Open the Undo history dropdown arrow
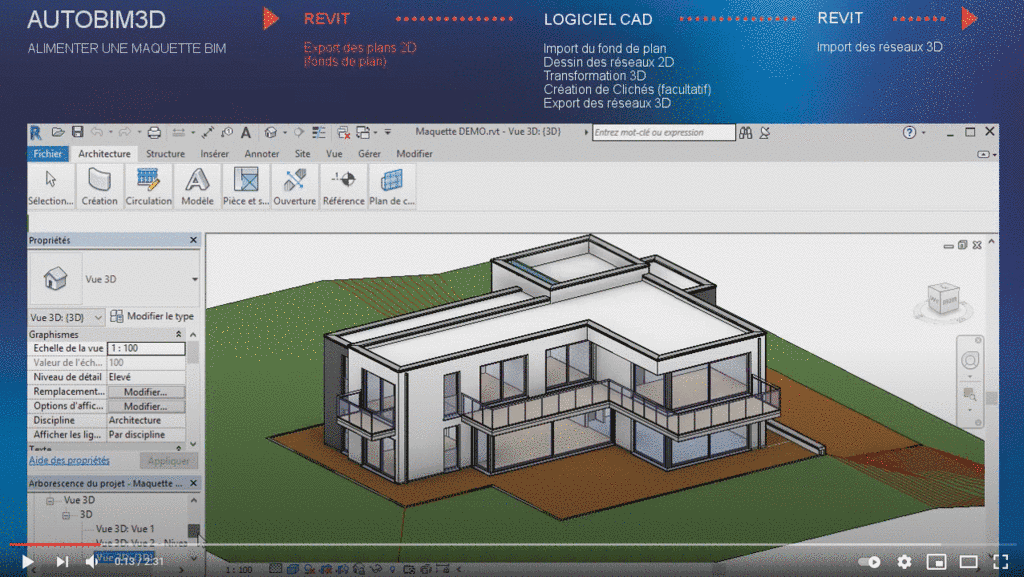Image resolution: width=1024 pixels, height=577 pixels. pyautogui.click(x=110, y=133)
